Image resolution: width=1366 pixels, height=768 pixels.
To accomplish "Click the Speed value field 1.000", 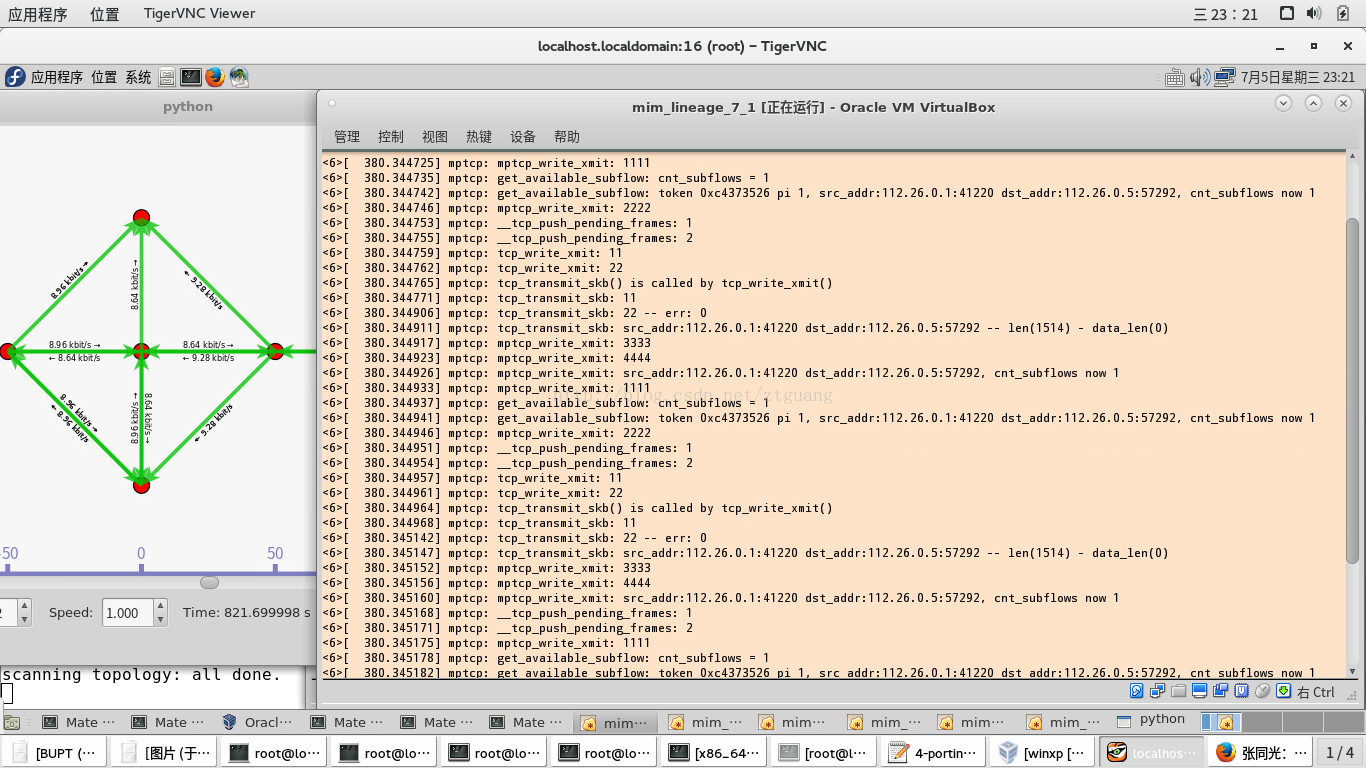I will click(128, 612).
